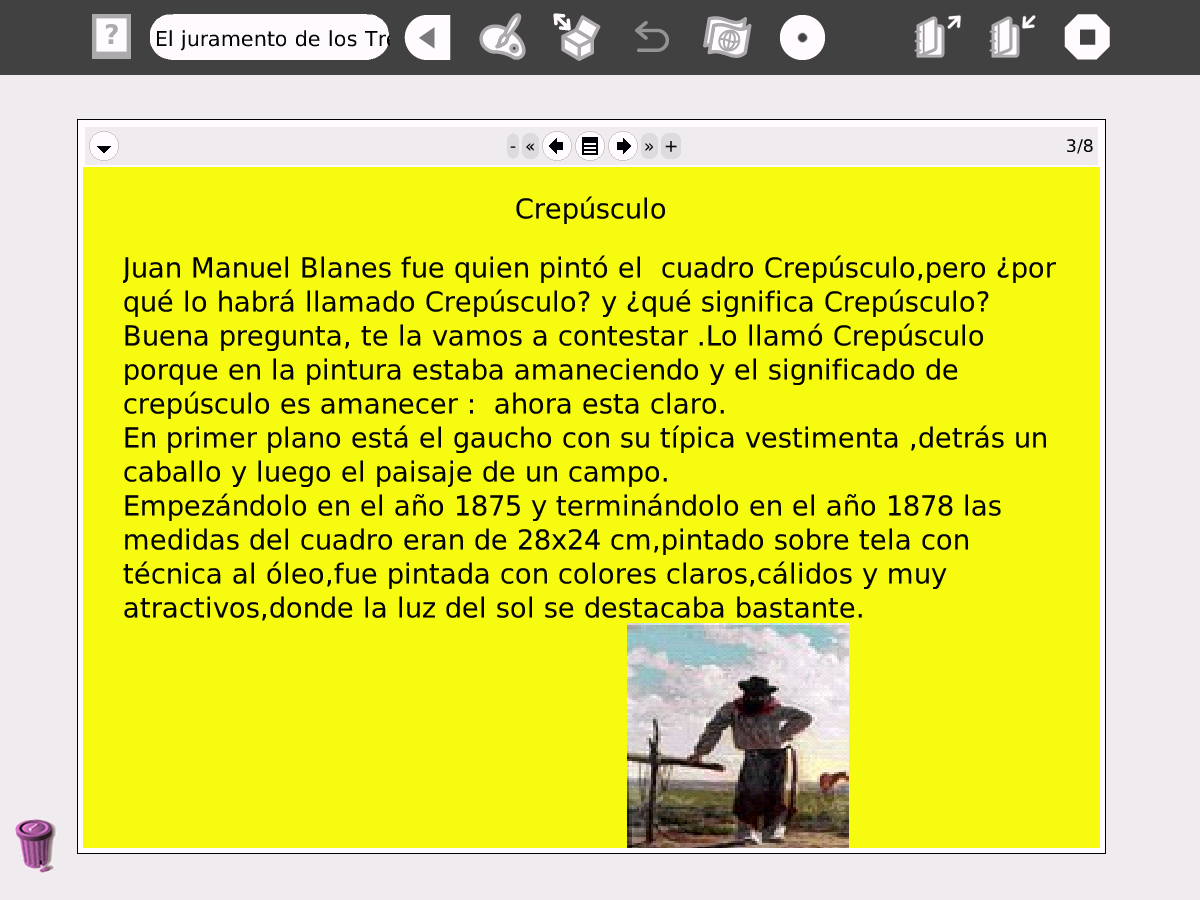
Task: Click the Crepúsculo heading
Action: 590,210
